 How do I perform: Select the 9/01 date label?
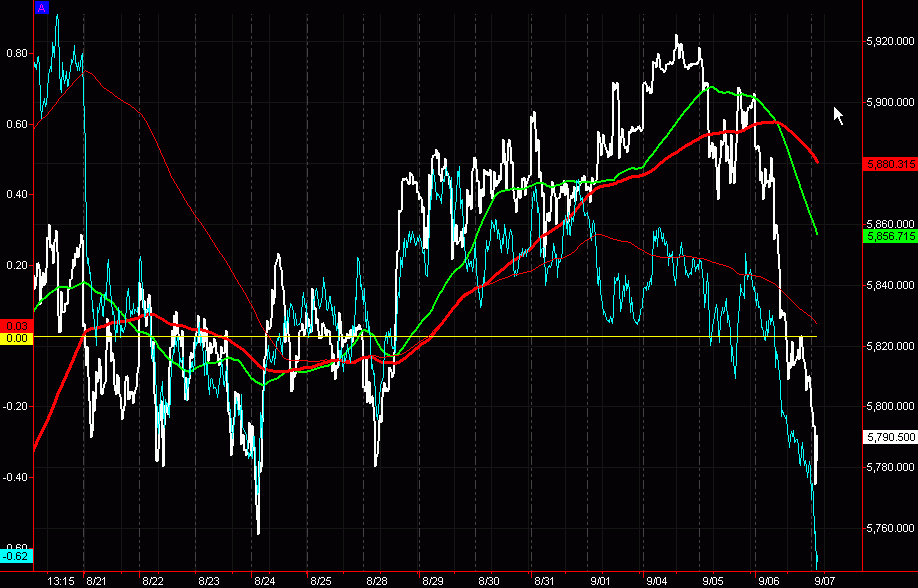point(601,581)
